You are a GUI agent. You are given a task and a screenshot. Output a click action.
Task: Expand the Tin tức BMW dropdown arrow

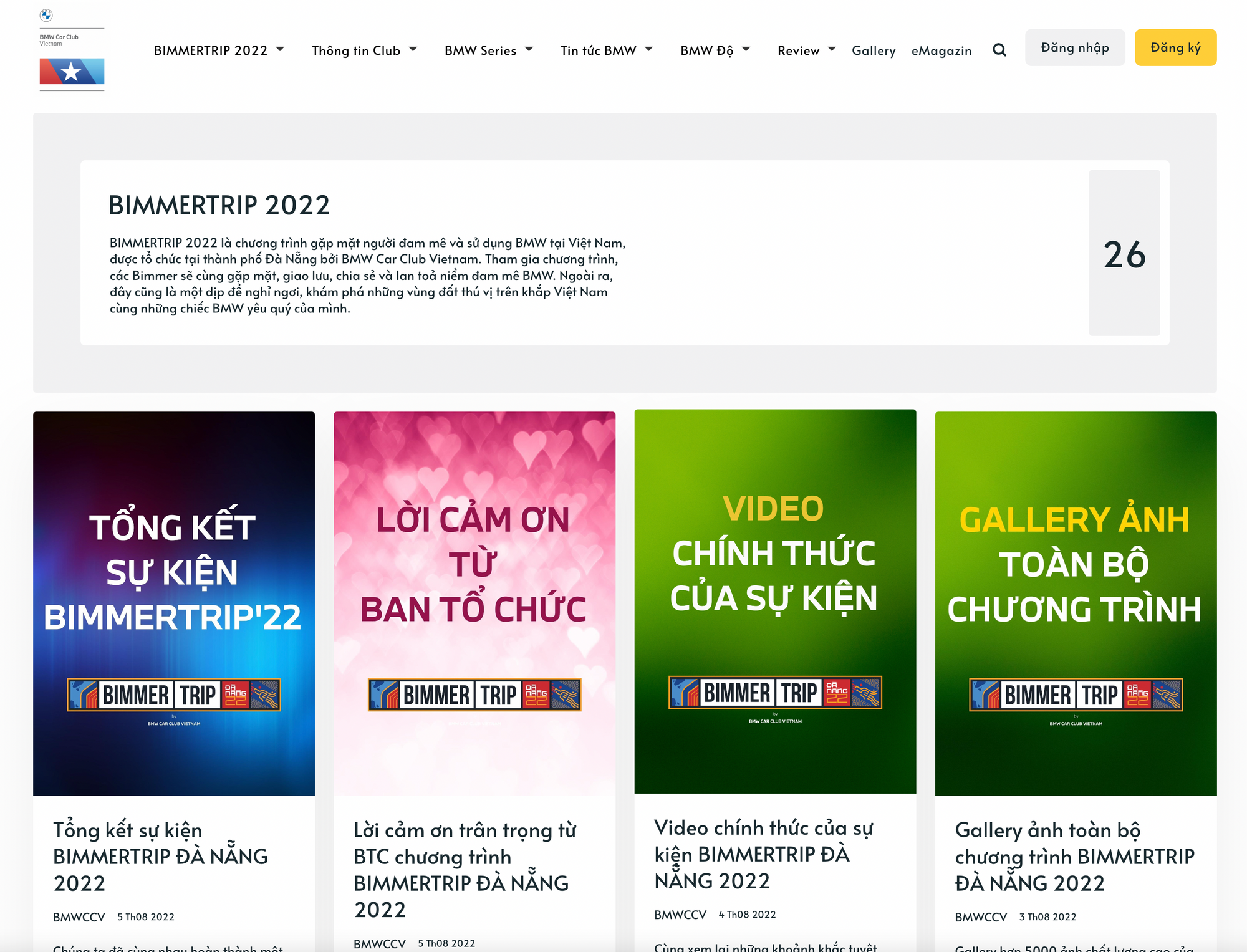pos(648,49)
